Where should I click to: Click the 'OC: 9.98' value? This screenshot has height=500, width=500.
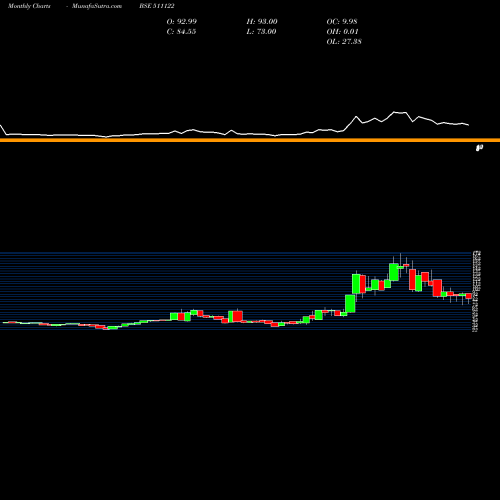pos(342,22)
